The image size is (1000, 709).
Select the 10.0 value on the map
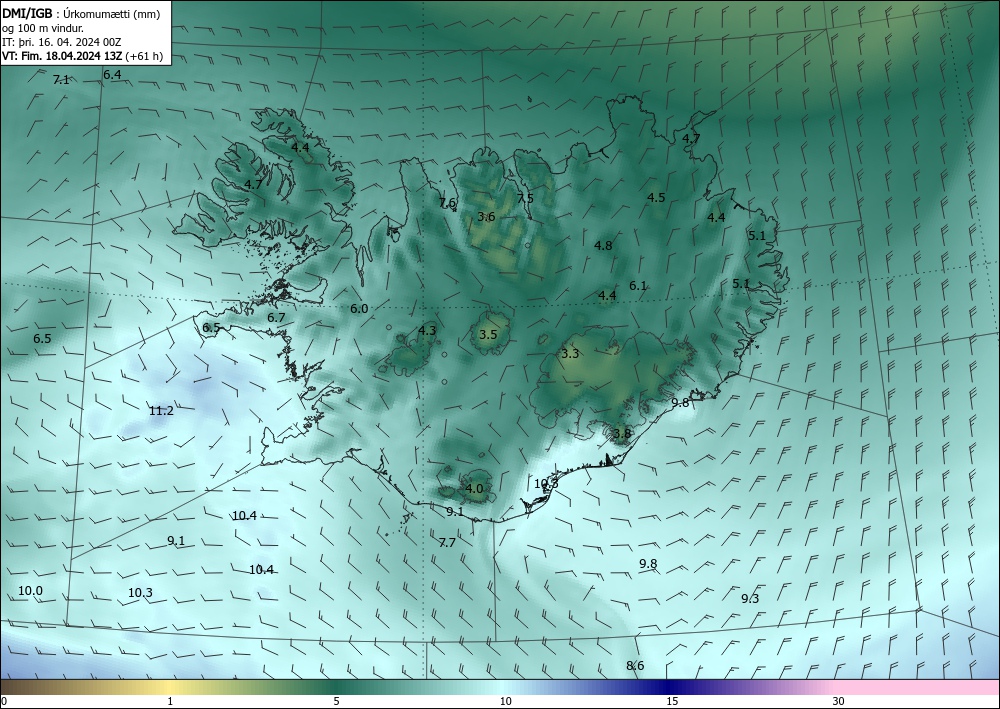[30, 590]
